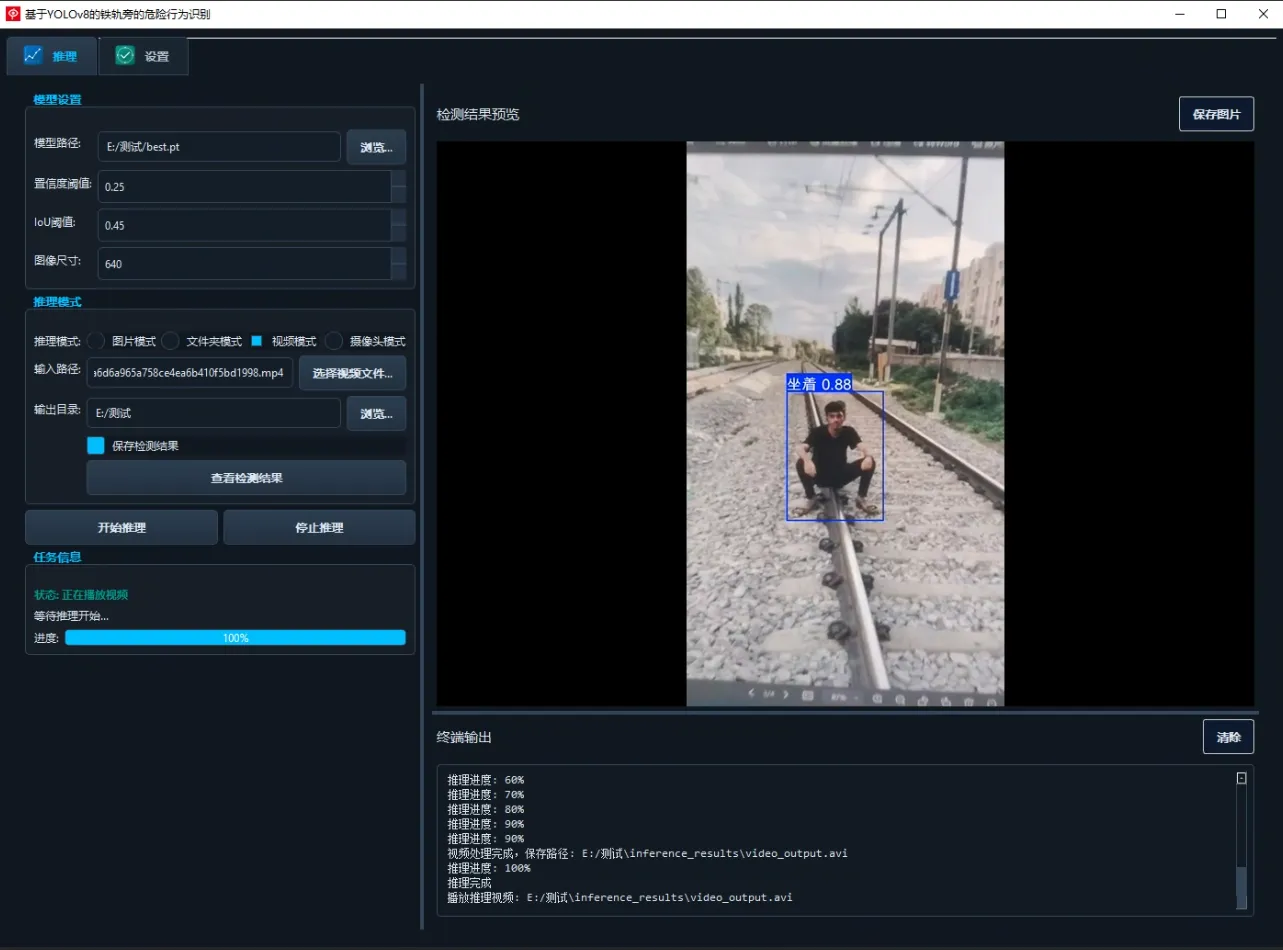Choose 摄像头模式 inference mode
The width and height of the screenshot is (1283, 950).
coord(334,341)
